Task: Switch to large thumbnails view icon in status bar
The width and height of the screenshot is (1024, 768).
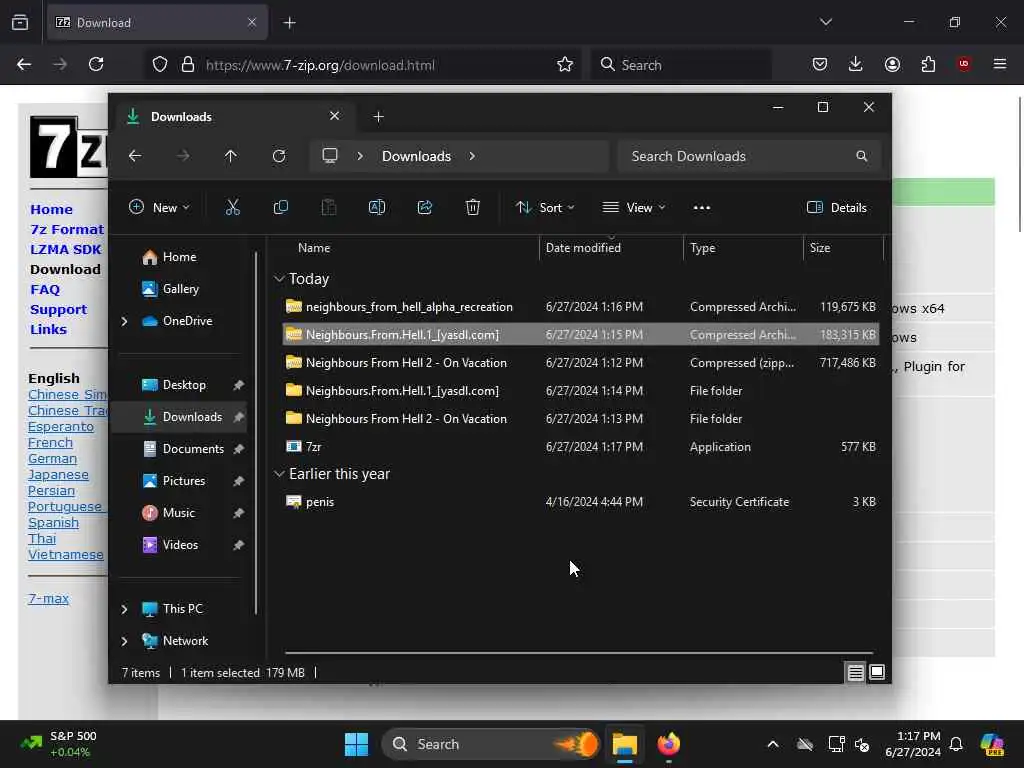Action: point(877,672)
